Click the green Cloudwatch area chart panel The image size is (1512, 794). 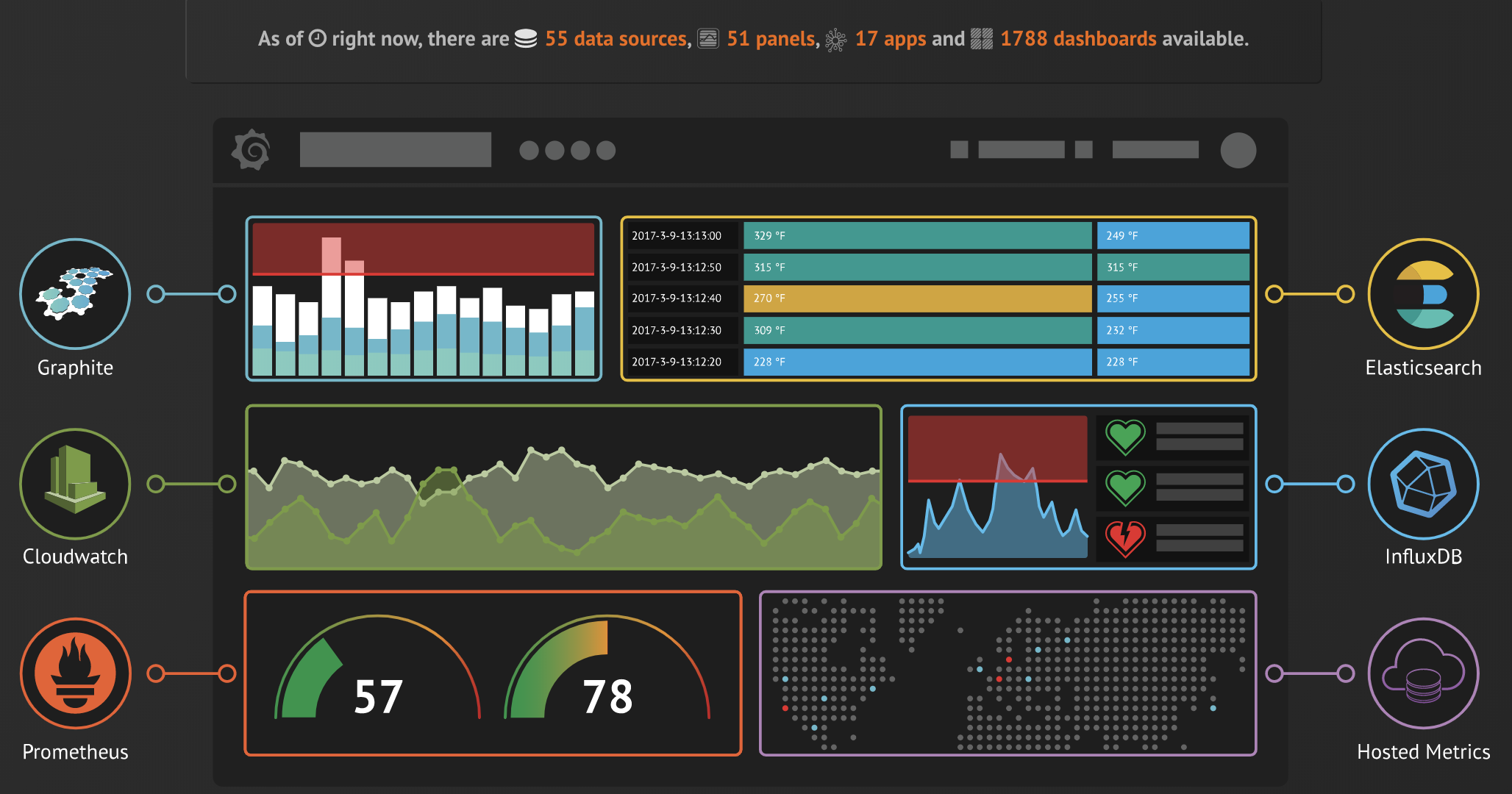tap(563, 487)
